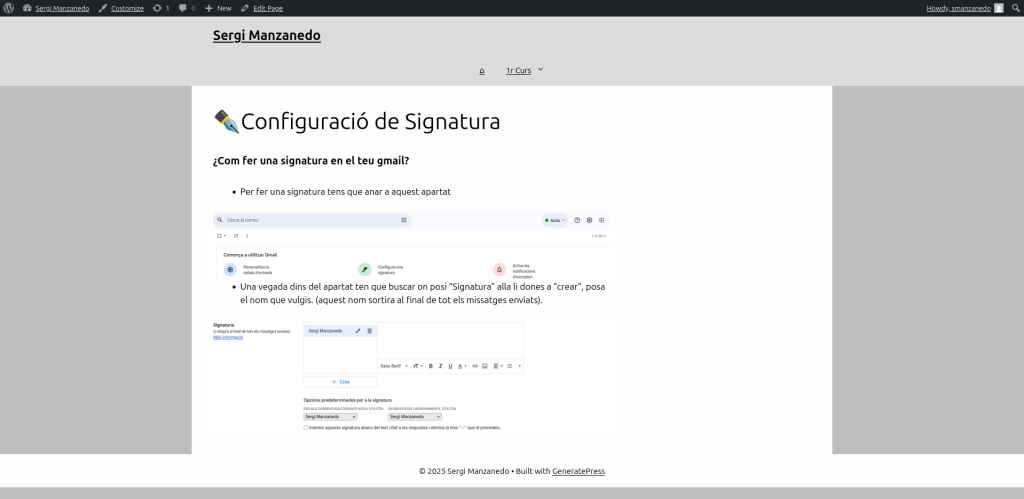Expand the 1r Curs submenu chevron
This screenshot has width=1024, height=499.
[541, 69]
